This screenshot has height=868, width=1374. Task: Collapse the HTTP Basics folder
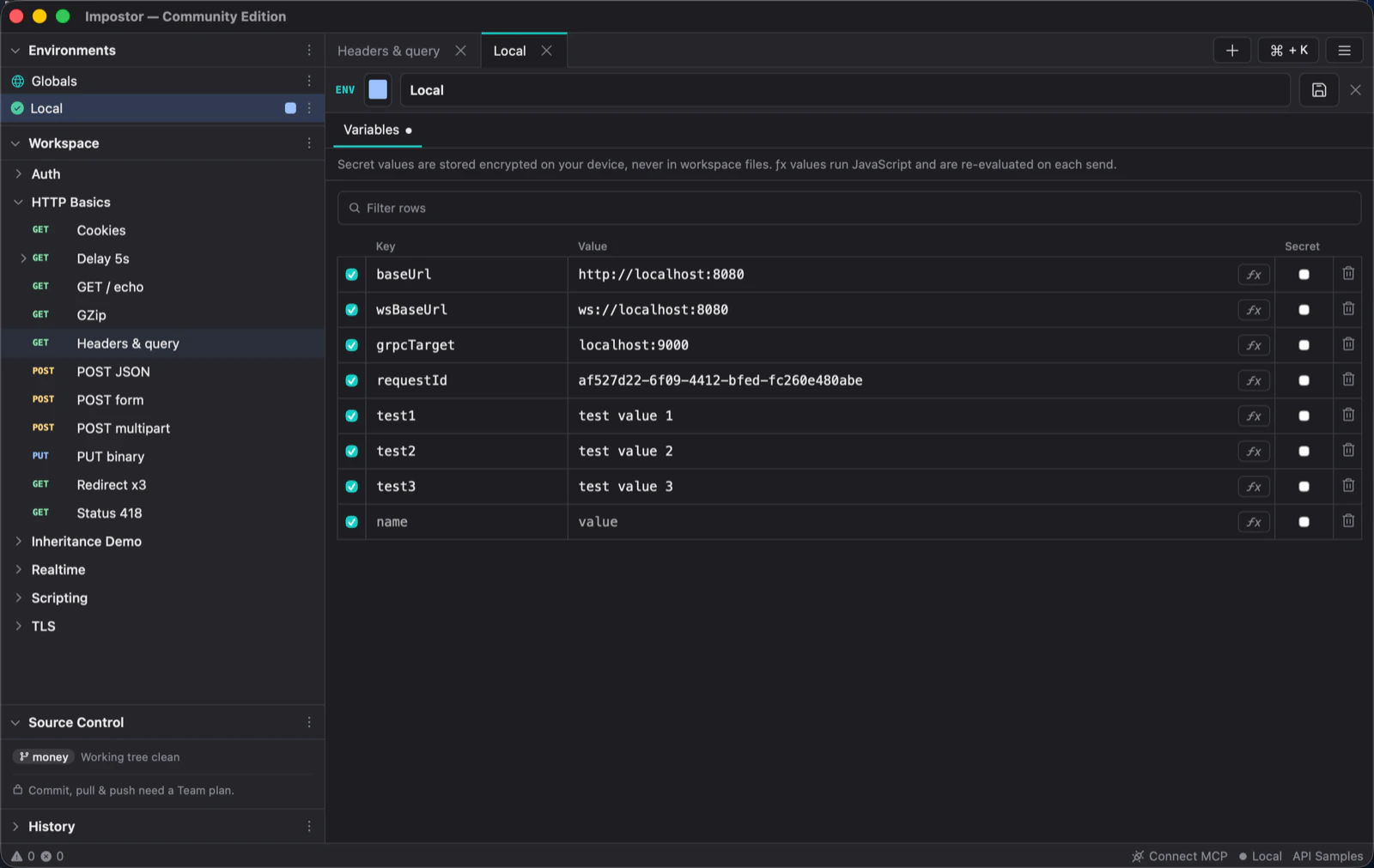point(18,203)
